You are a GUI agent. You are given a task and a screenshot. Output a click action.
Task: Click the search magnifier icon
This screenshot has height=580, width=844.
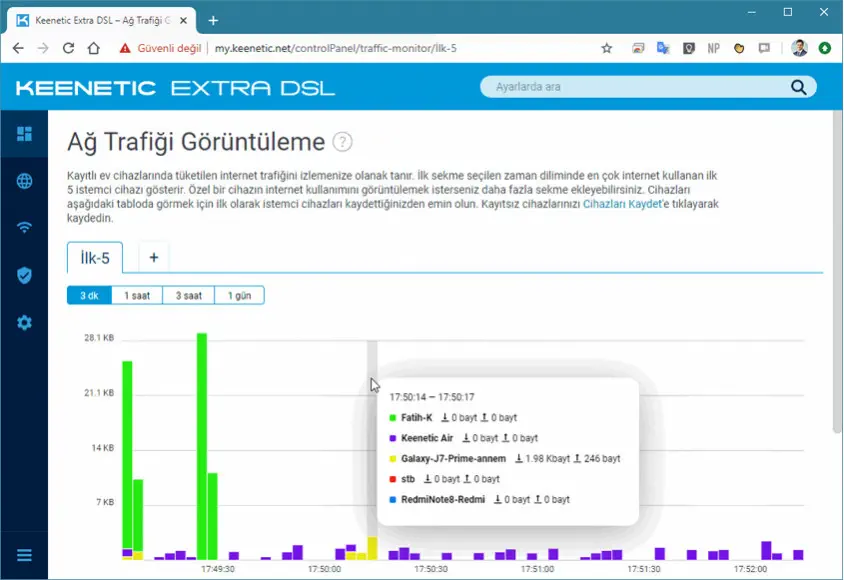(798, 87)
